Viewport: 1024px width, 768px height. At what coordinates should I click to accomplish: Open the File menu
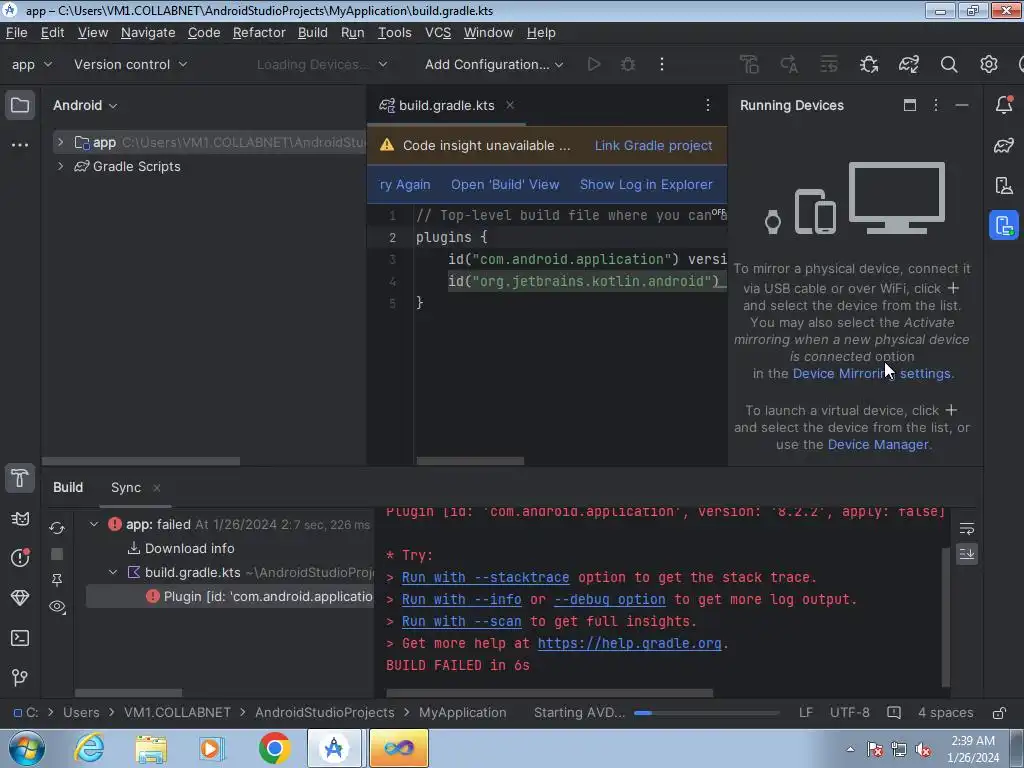tap(16, 33)
